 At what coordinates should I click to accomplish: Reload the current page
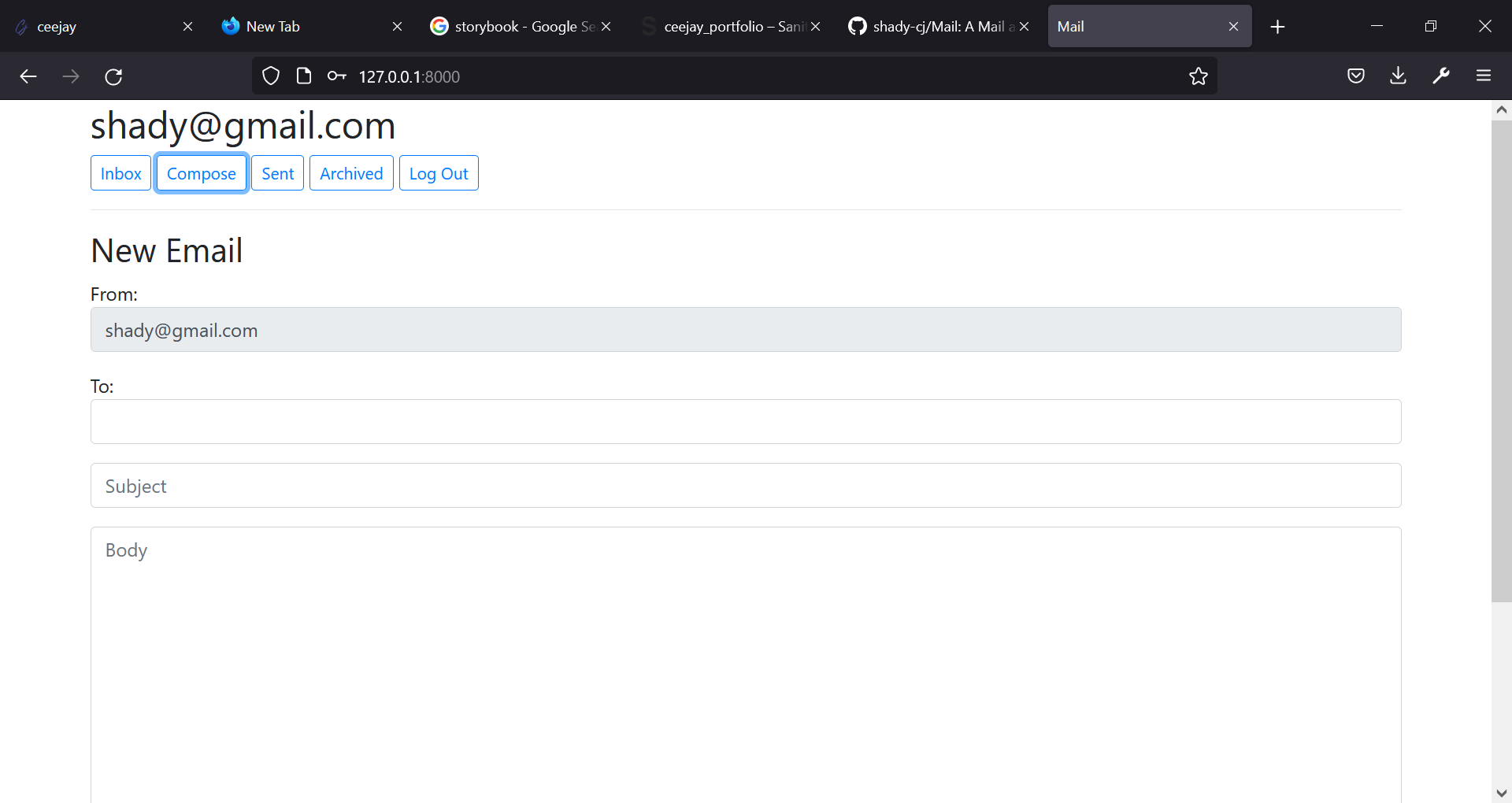[113, 76]
